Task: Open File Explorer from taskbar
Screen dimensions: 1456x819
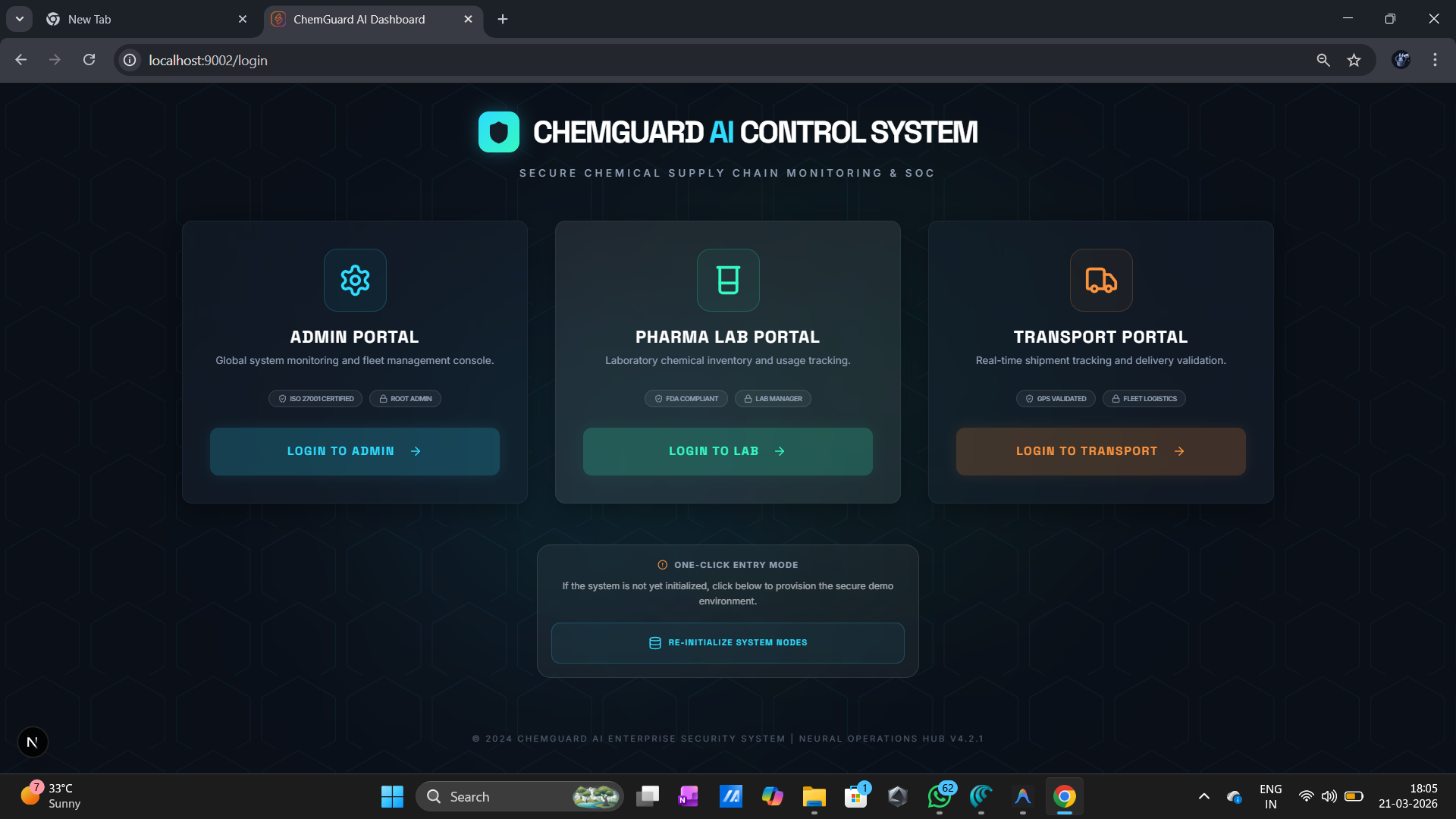Action: tap(814, 796)
